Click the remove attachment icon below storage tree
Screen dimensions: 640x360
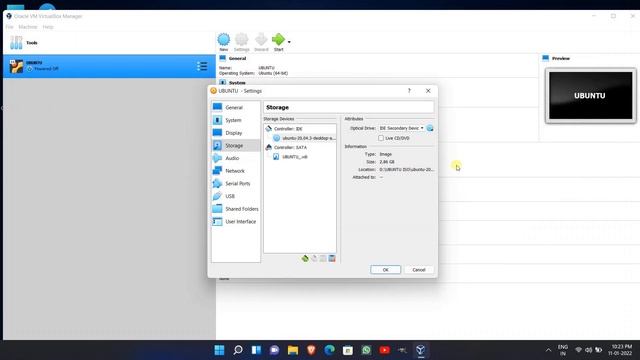(x=332, y=258)
